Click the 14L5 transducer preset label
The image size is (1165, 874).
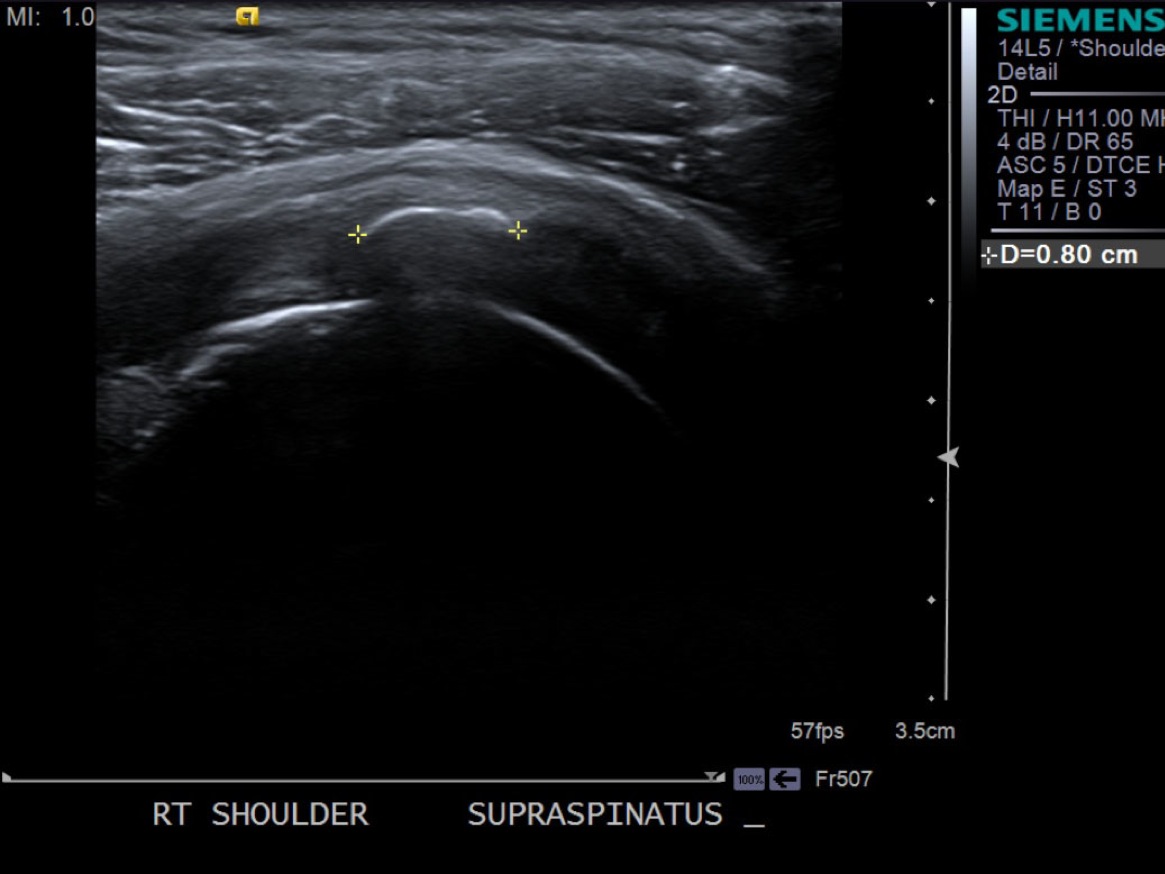(x=1080, y=48)
